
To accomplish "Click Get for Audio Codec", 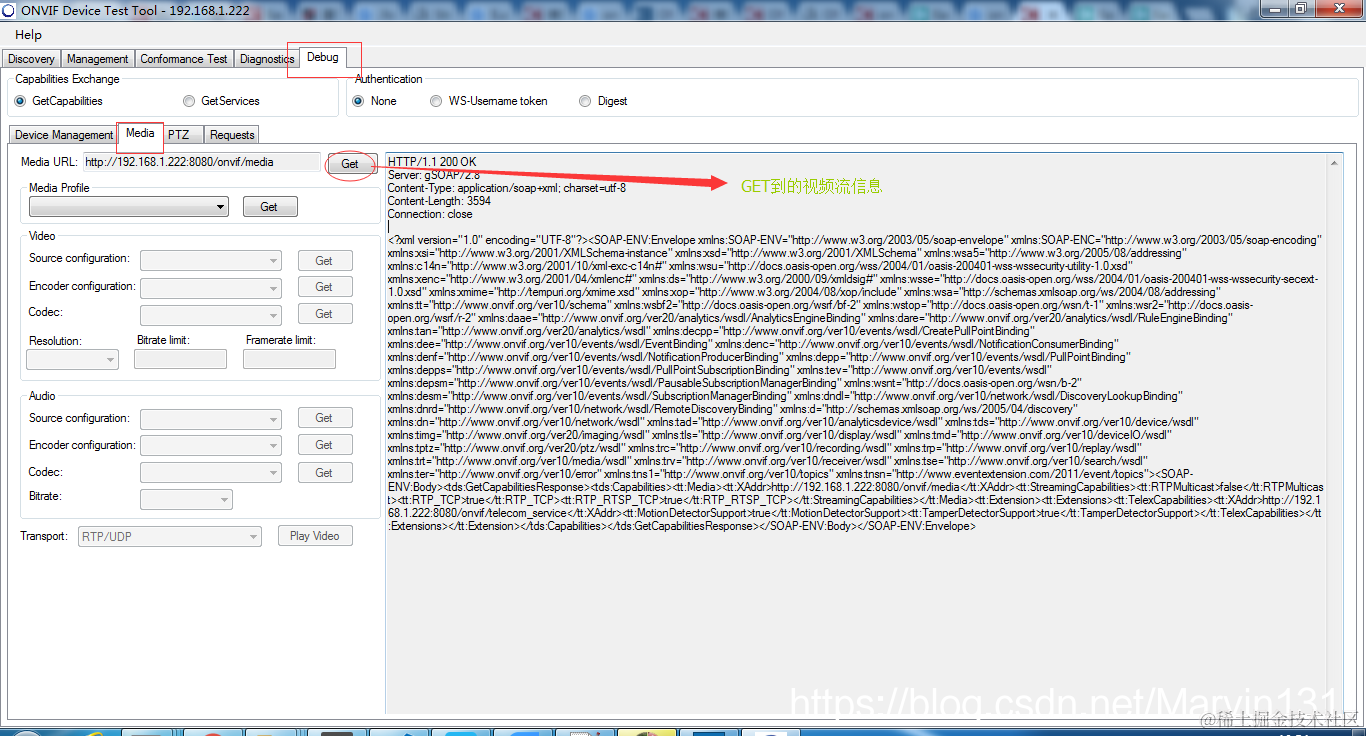I will tap(324, 473).
